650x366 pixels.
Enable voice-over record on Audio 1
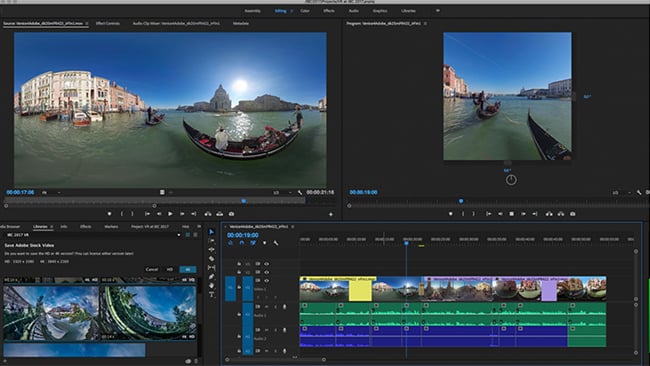point(284,307)
